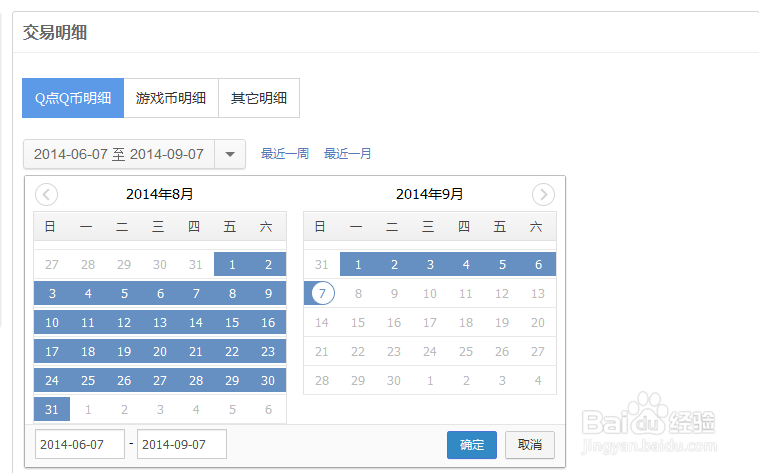Click the 最近一月 link
The image size is (759, 473).
tap(348, 154)
